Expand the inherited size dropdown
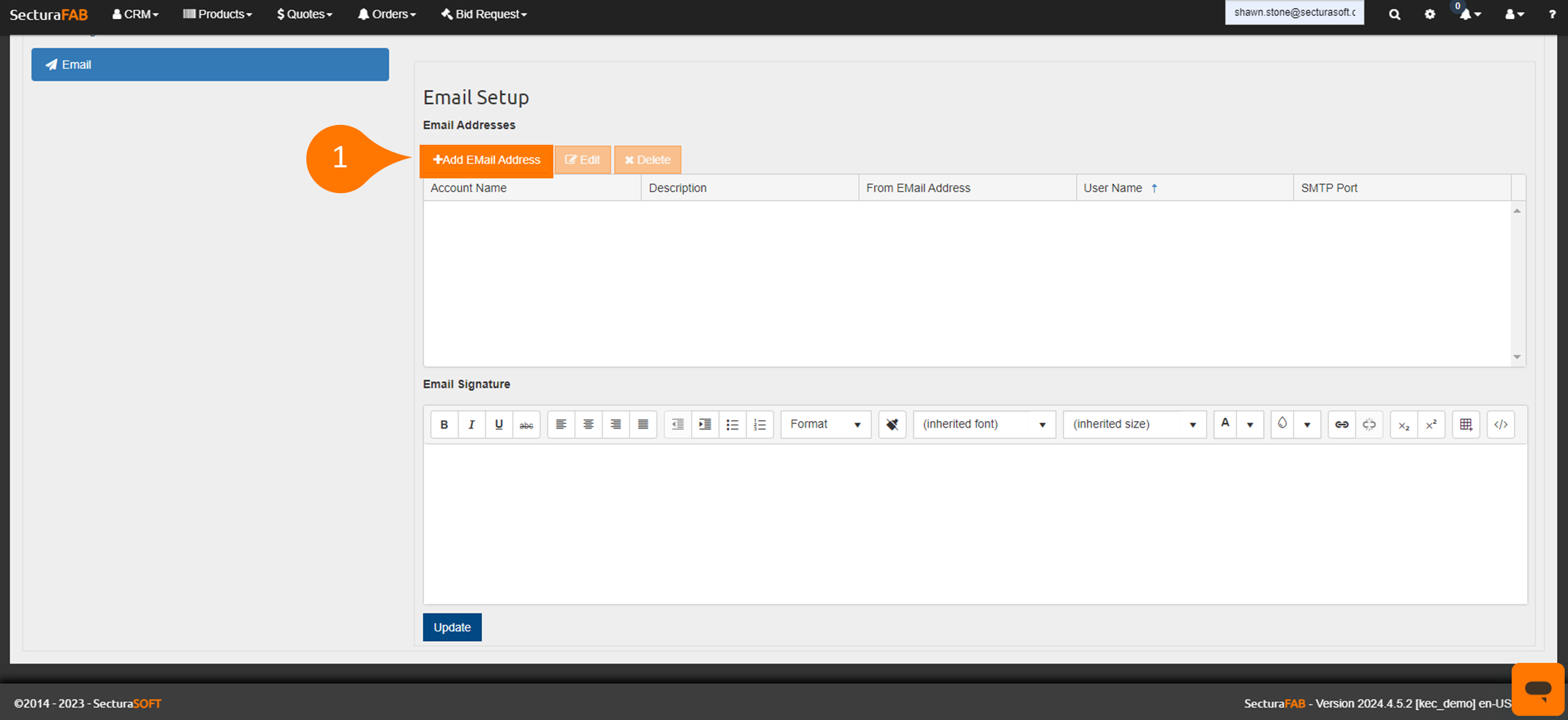The width and height of the screenshot is (1568, 720). point(1134,425)
